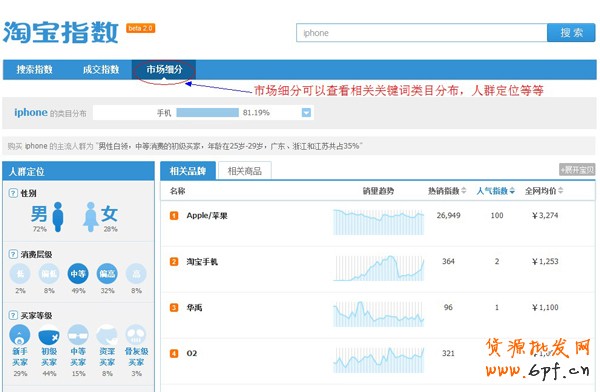Image resolution: width=600 pixels, height=392 pixels.
Task: Focus the iphone search input field
Action: pos(421,33)
